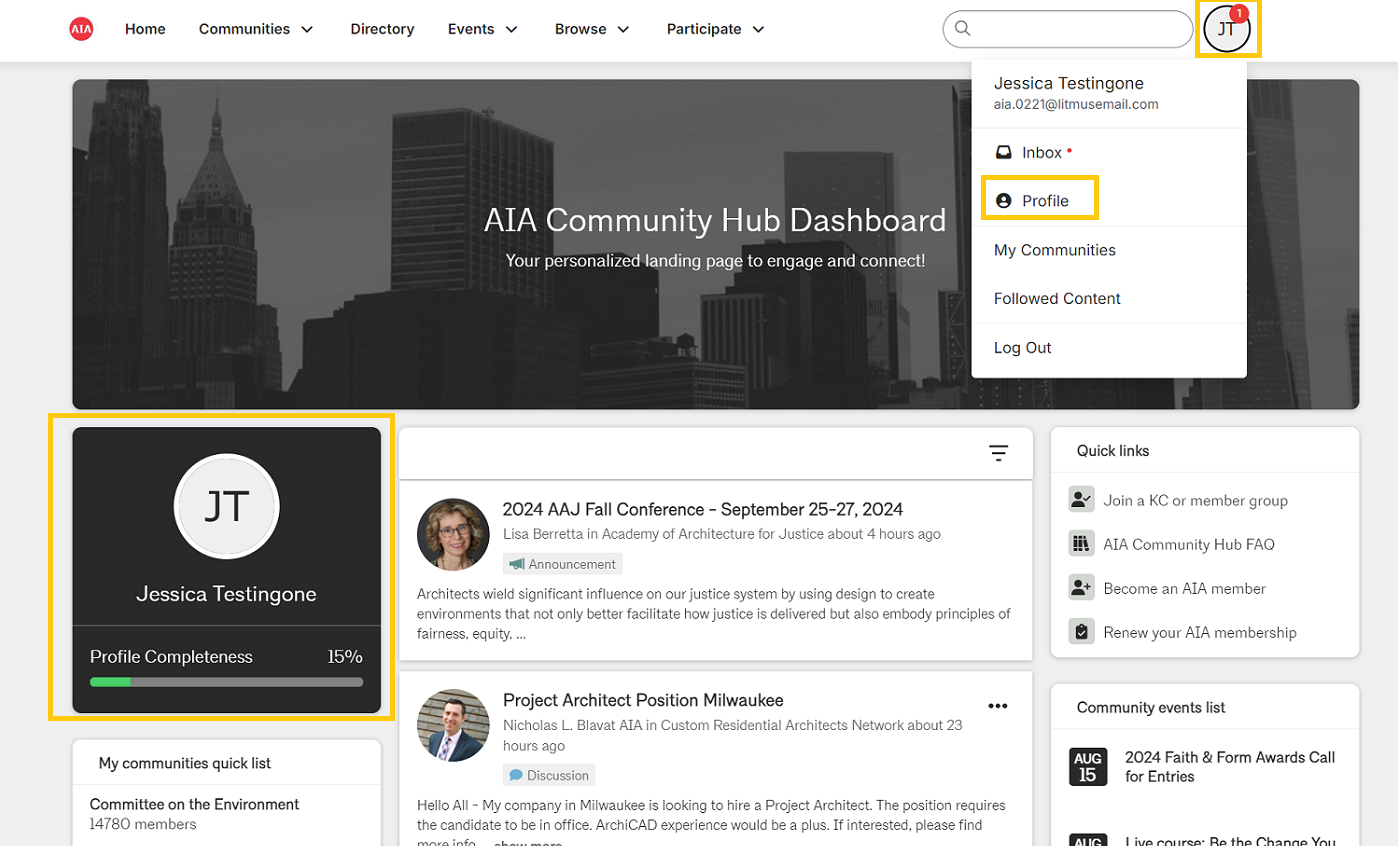Click the Join a KC or member group link
The image size is (1398, 846).
1195,500
